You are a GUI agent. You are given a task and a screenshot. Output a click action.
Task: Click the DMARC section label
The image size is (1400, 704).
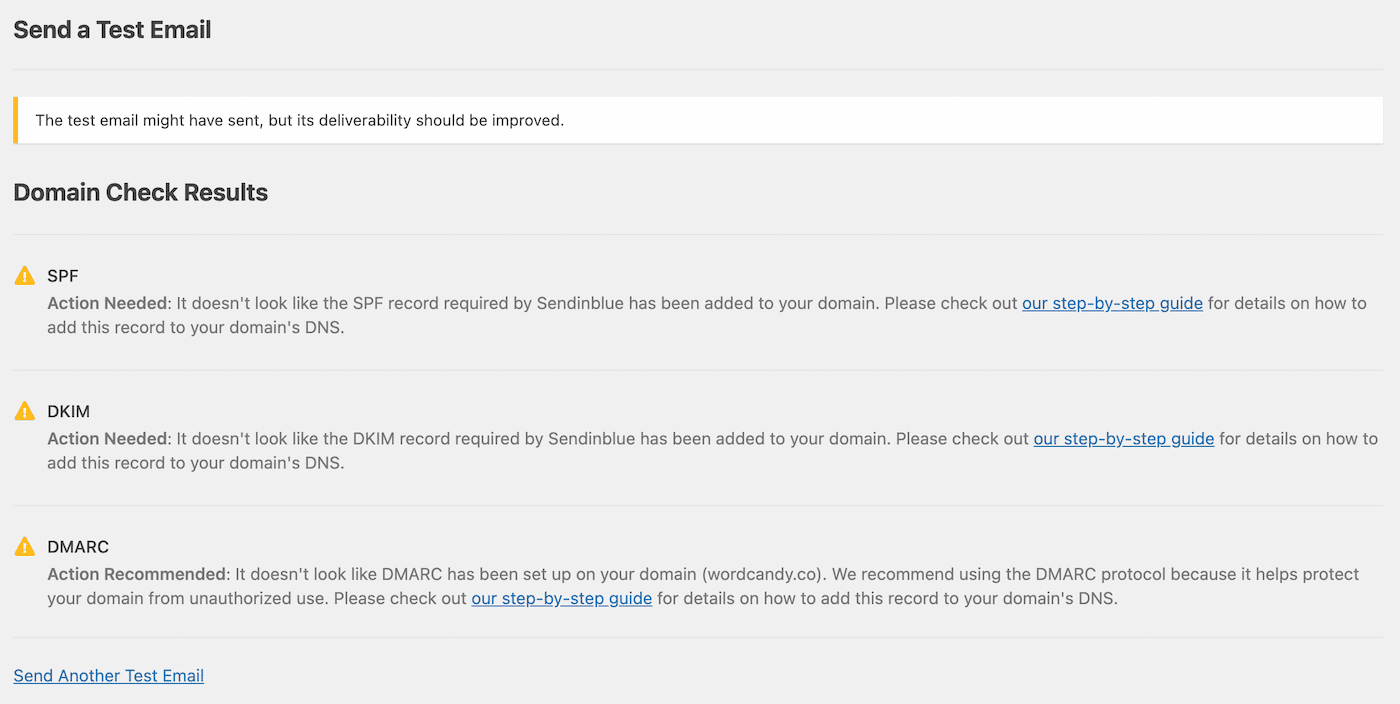(x=78, y=546)
